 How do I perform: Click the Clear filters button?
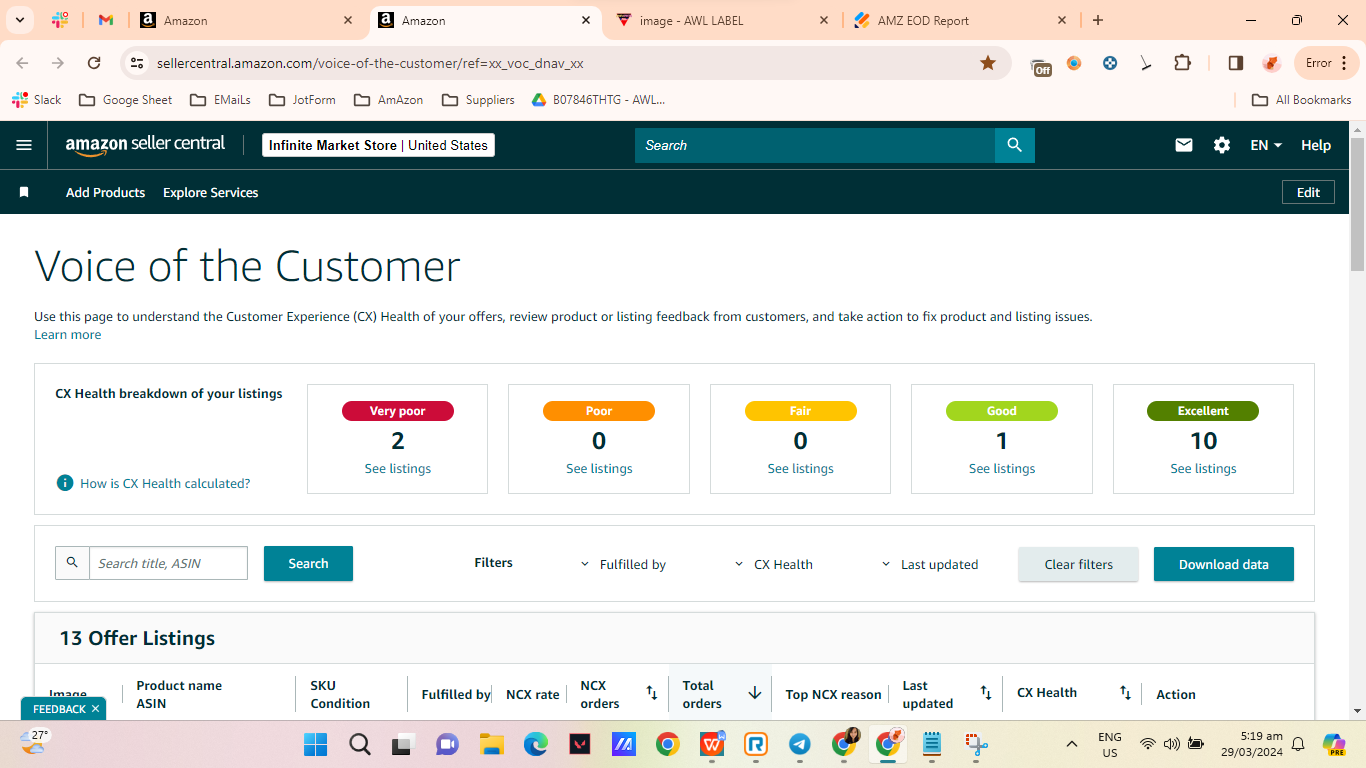(x=1078, y=564)
